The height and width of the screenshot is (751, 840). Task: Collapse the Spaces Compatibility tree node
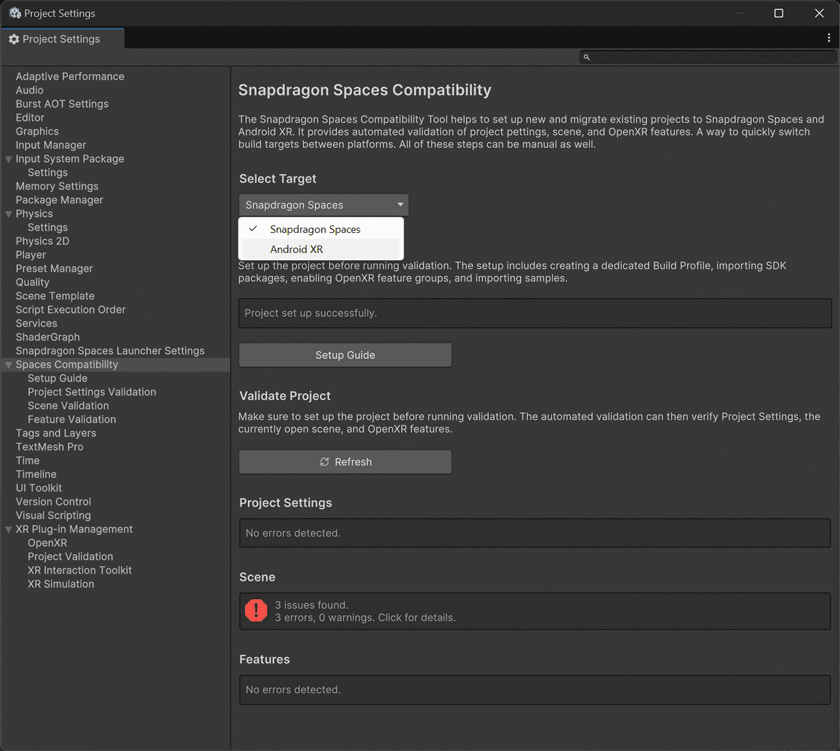coord(9,365)
